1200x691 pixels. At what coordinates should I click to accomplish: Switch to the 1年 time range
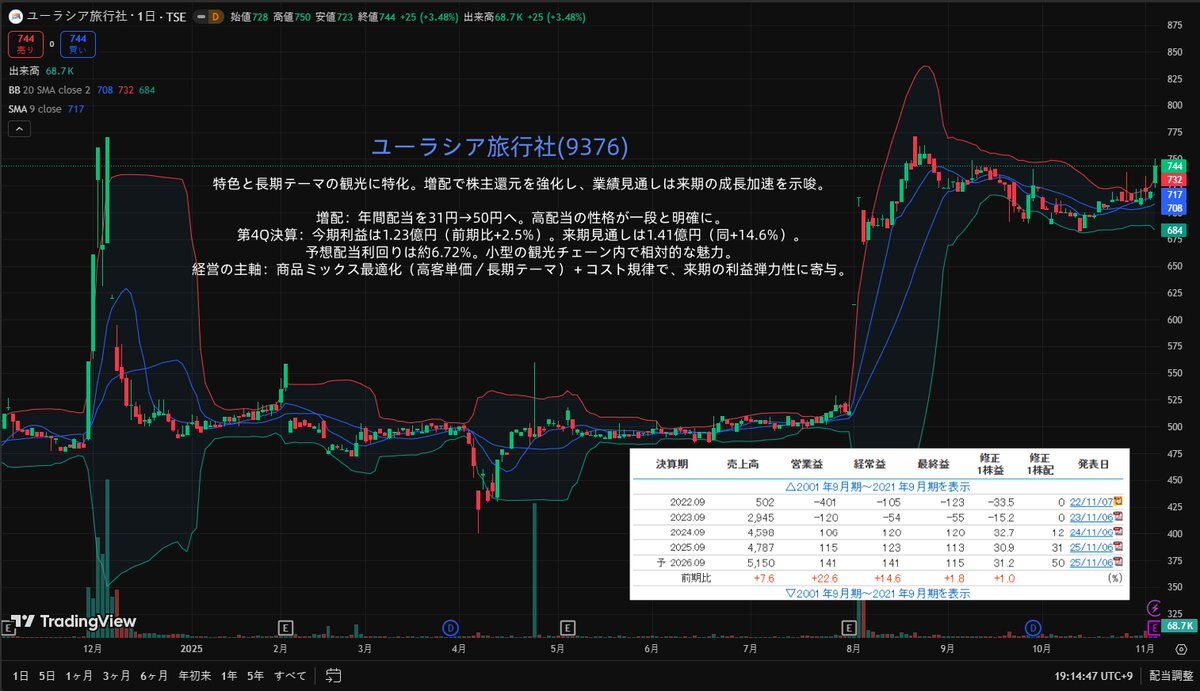click(230, 676)
